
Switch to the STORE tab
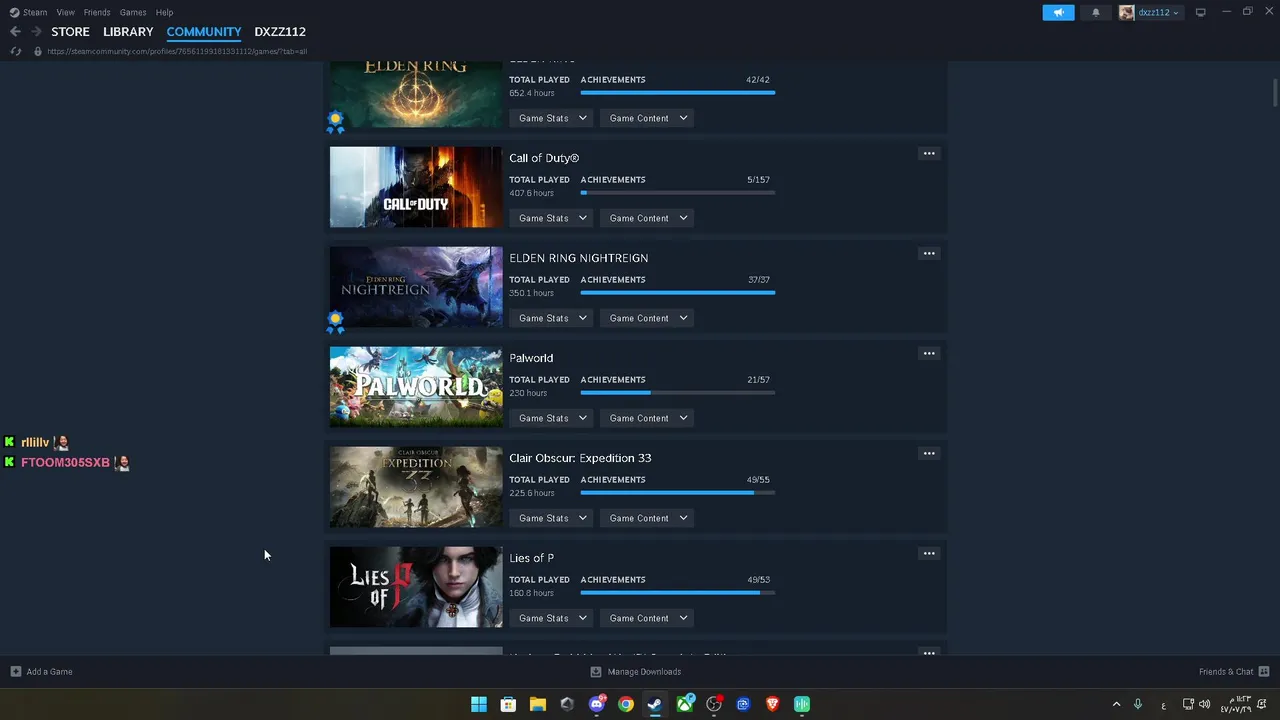pos(70,32)
